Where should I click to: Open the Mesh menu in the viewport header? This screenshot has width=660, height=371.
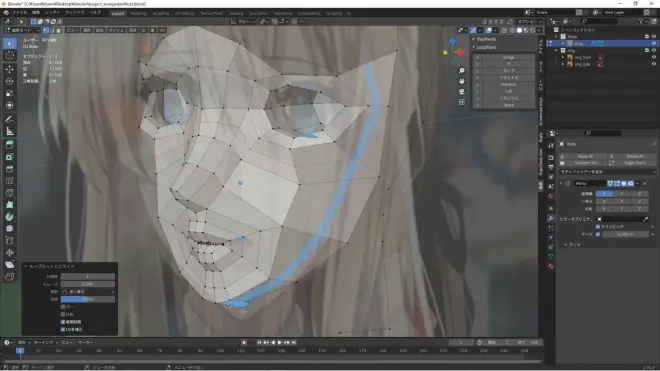(x=116, y=30)
